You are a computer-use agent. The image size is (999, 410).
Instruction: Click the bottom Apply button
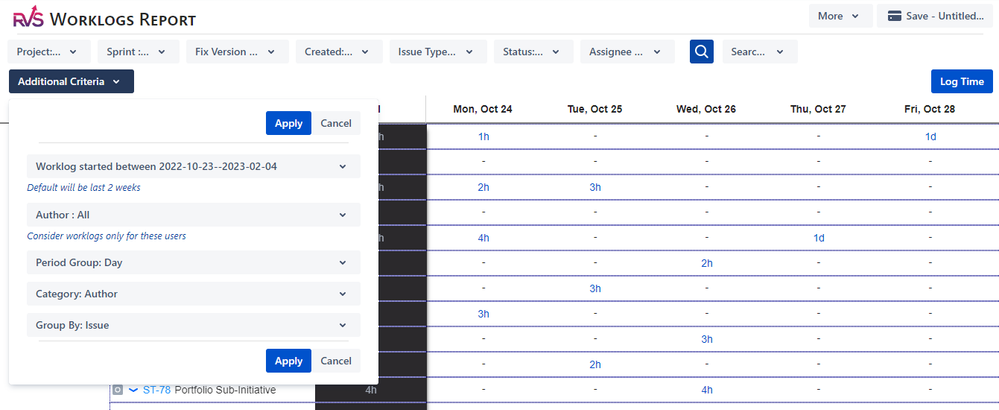tap(289, 361)
